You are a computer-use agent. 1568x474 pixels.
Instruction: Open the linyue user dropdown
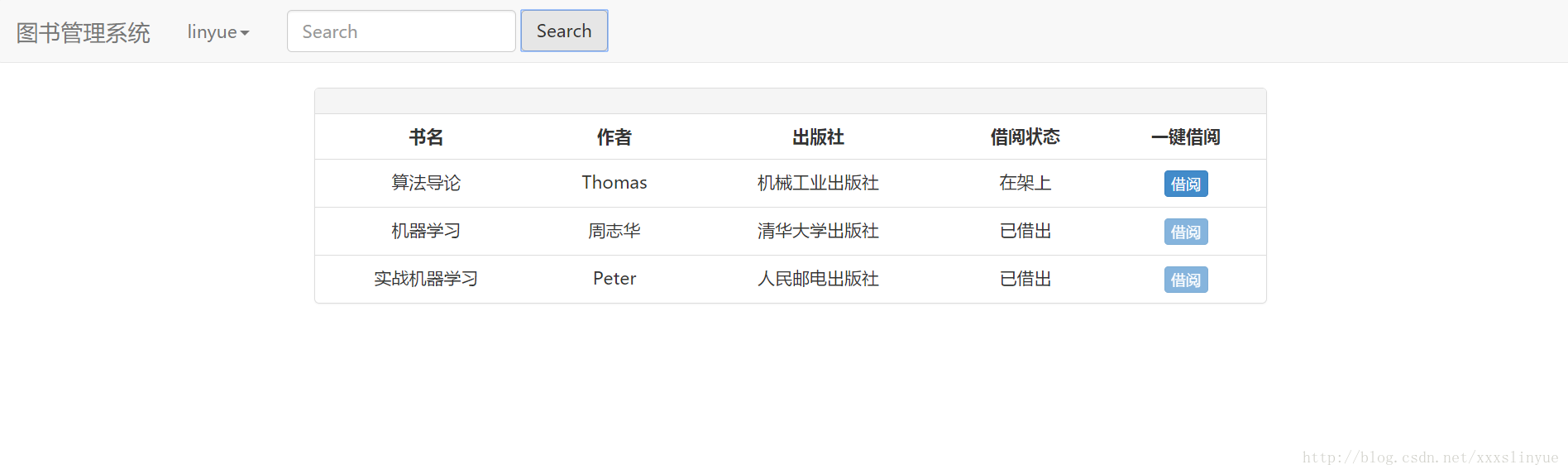(218, 31)
